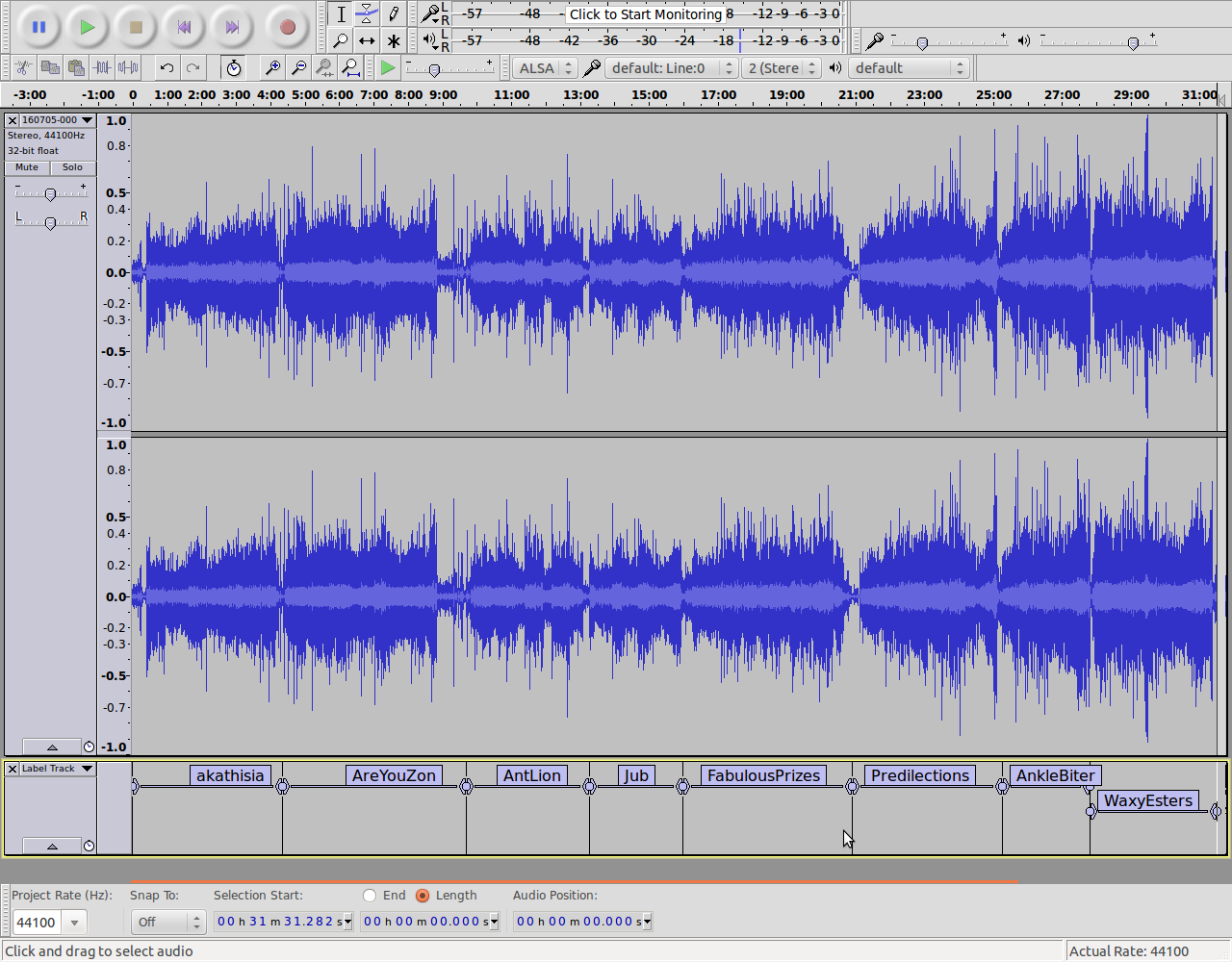Click the Undo arrow icon
The image size is (1232, 962).
167,67
